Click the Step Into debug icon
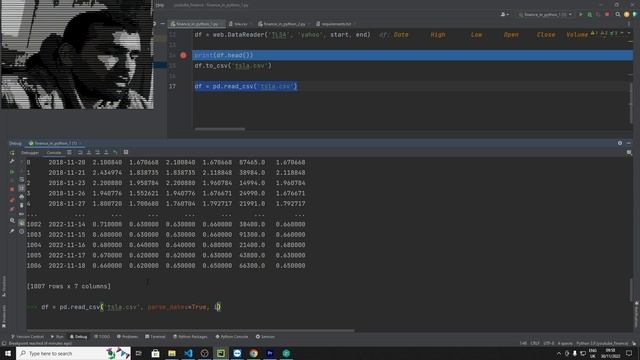Image resolution: width=640 pixels, height=360 pixels. [89, 152]
